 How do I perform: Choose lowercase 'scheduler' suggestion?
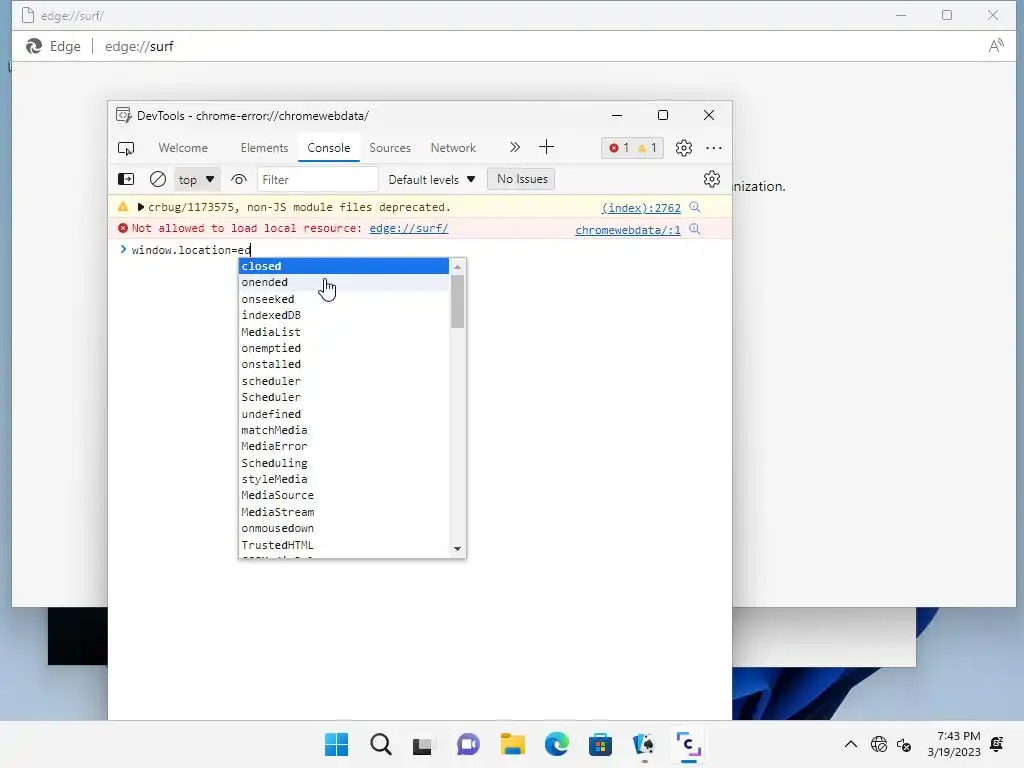(x=344, y=381)
